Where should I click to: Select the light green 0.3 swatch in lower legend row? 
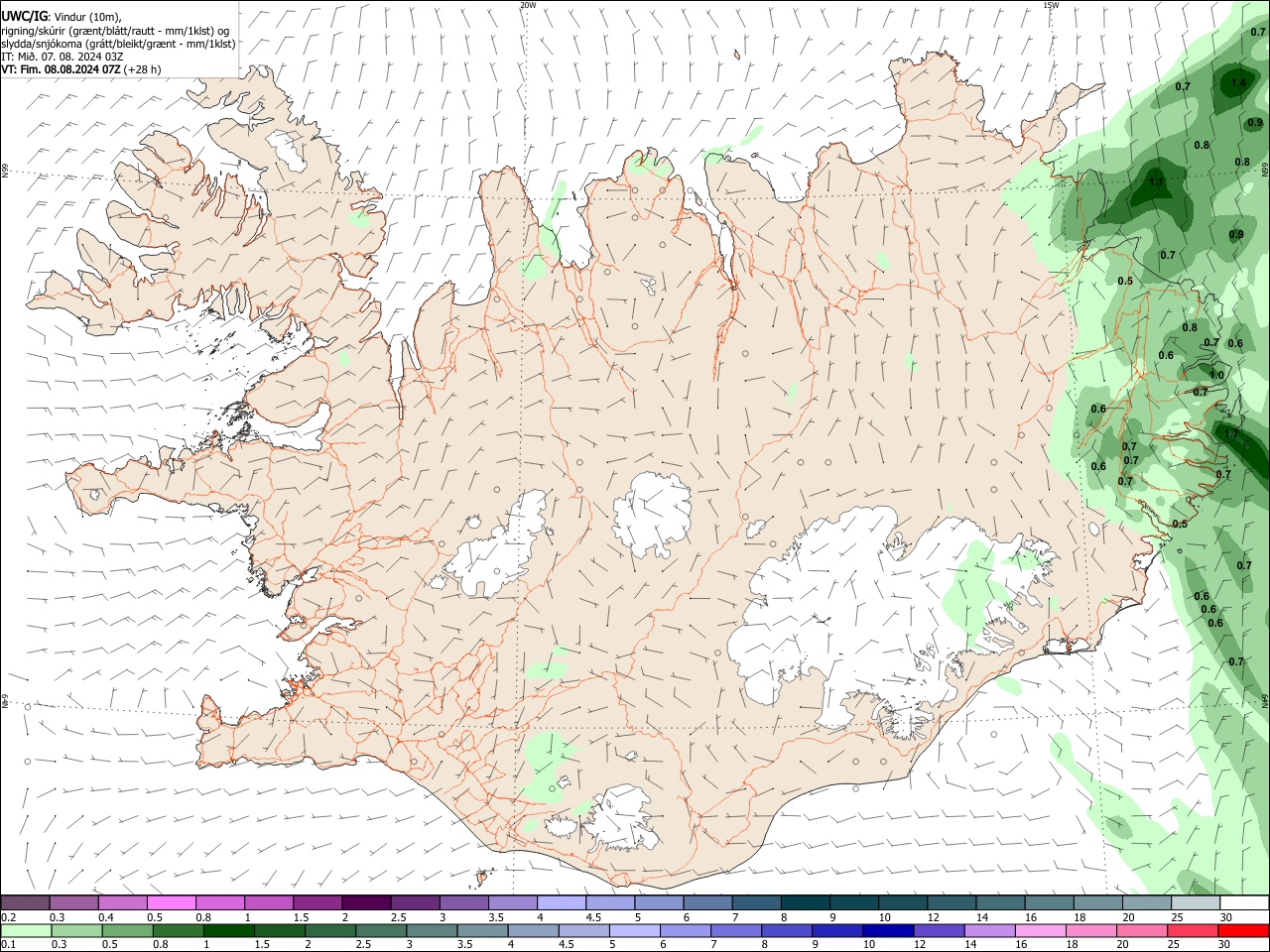(x=76, y=930)
